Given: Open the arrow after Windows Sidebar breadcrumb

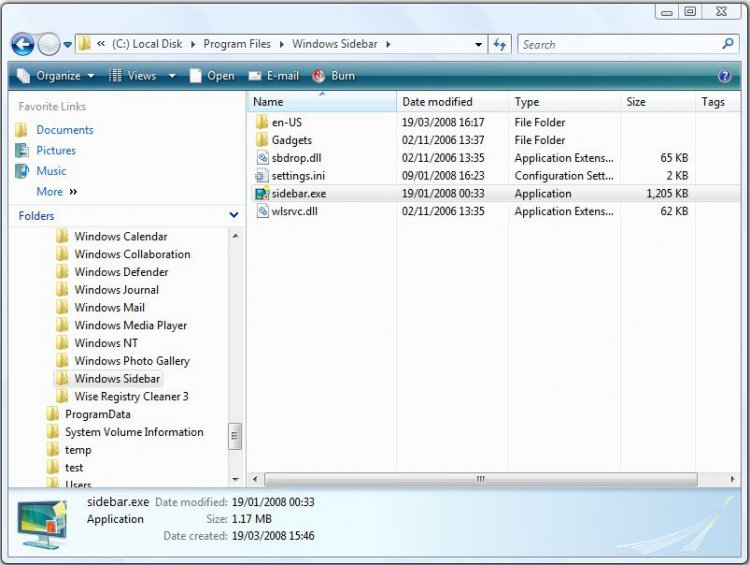Looking at the screenshot, I should (x=388, y=44).
